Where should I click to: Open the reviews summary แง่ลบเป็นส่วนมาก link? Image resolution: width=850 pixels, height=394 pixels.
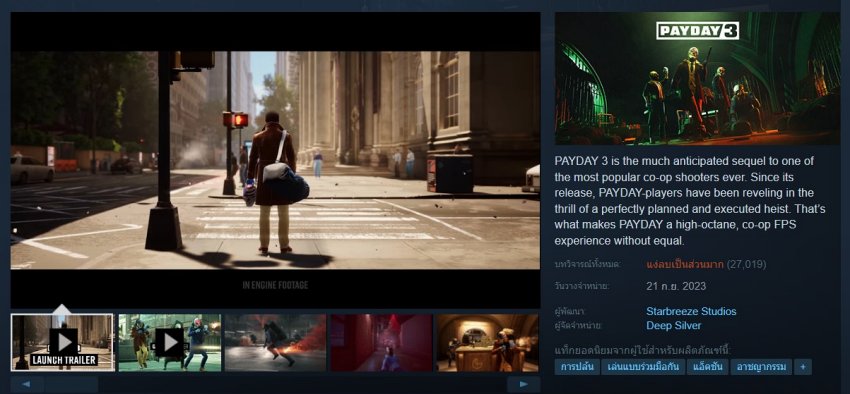pos(685,264)
